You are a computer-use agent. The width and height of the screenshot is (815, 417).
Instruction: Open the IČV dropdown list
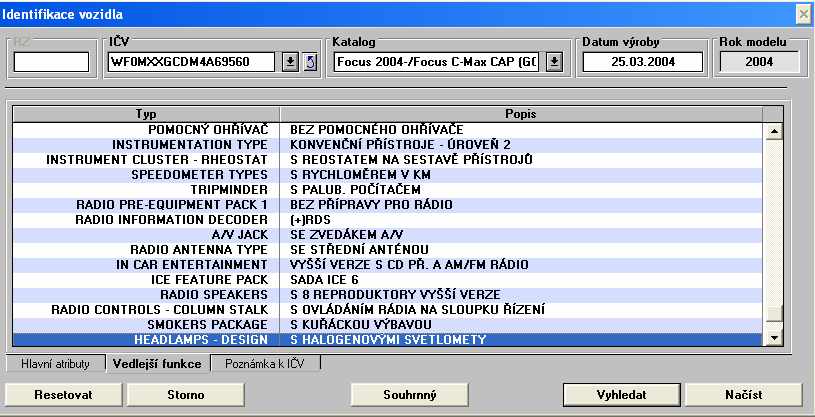[289, 62]
